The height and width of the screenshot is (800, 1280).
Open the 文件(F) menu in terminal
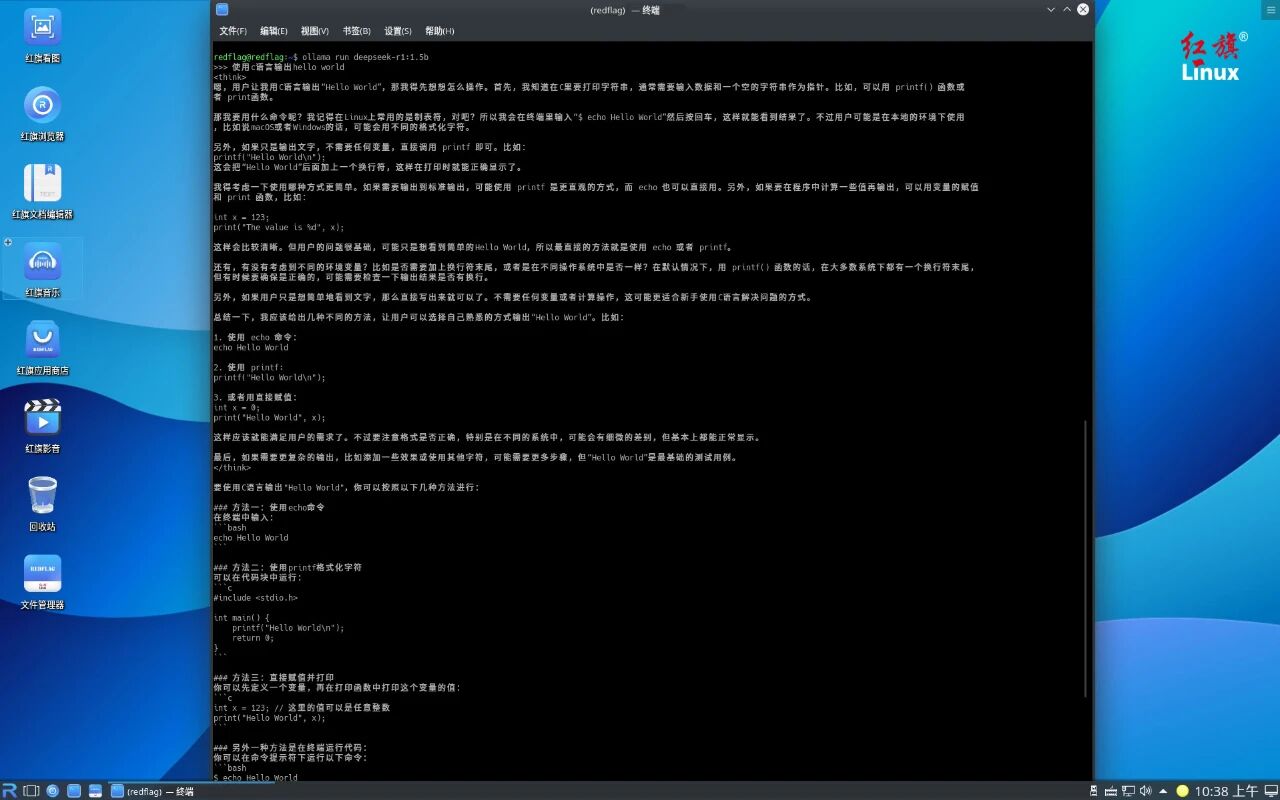click(233, 31)
